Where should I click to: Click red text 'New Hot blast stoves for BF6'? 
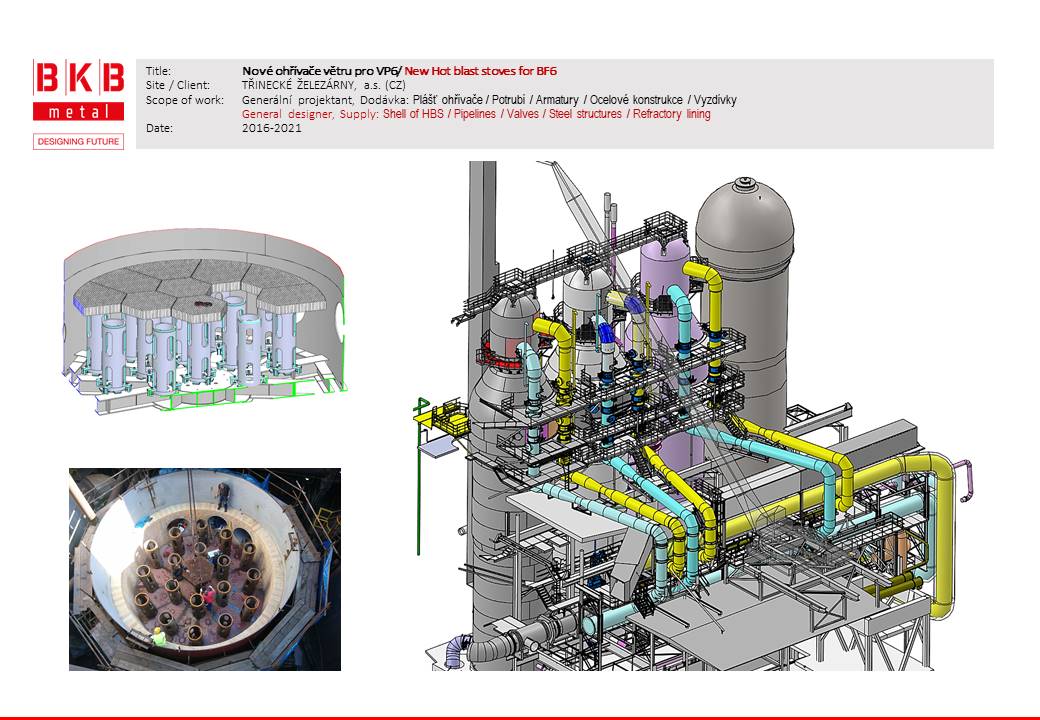[480, 71]
